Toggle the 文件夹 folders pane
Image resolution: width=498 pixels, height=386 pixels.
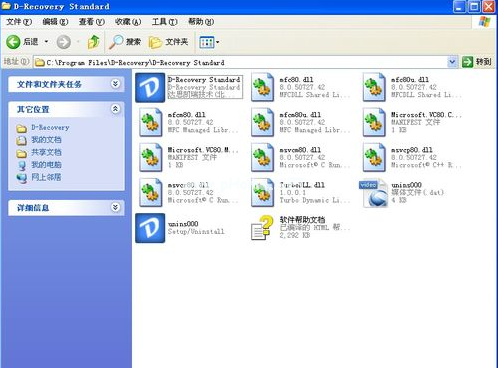pyautogui.click(x=169, y=42)
